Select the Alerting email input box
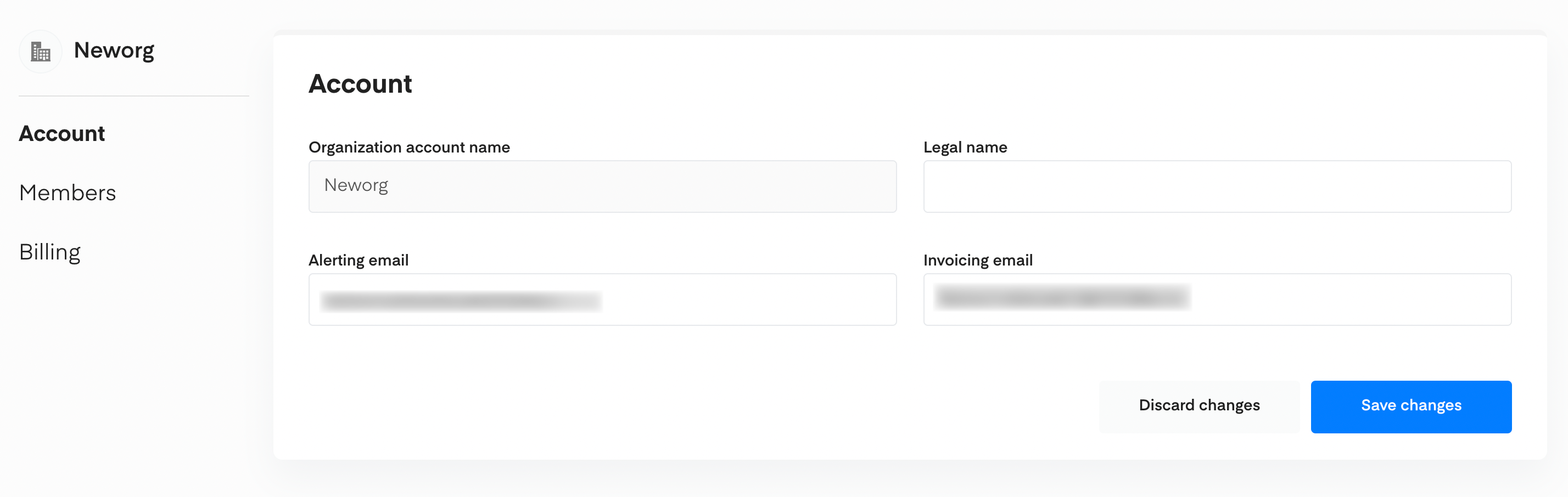1568x497 pixels. [603, 300]
